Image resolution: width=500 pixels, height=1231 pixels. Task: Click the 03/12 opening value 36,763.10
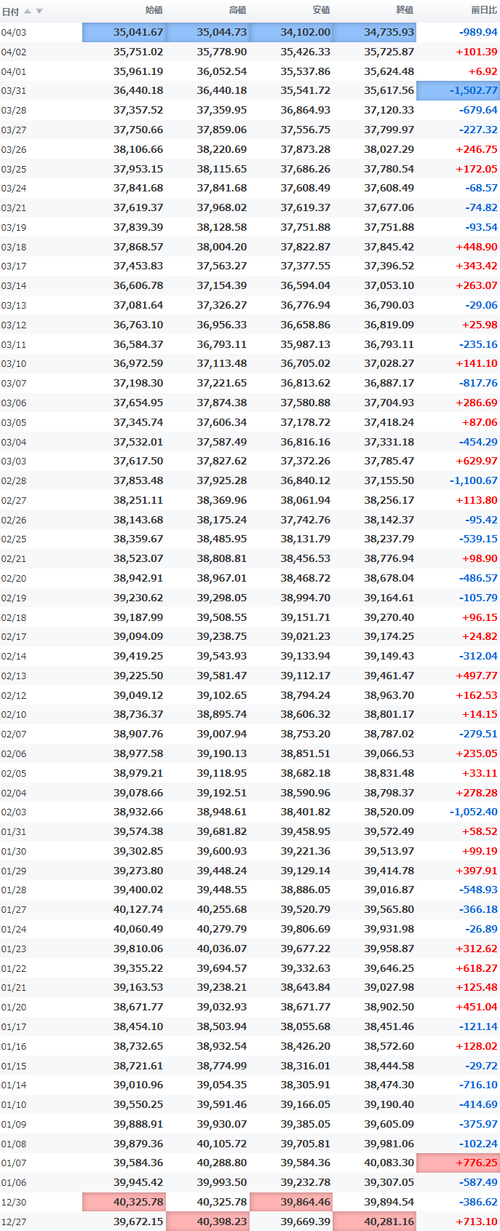click(x=138, y=325)
